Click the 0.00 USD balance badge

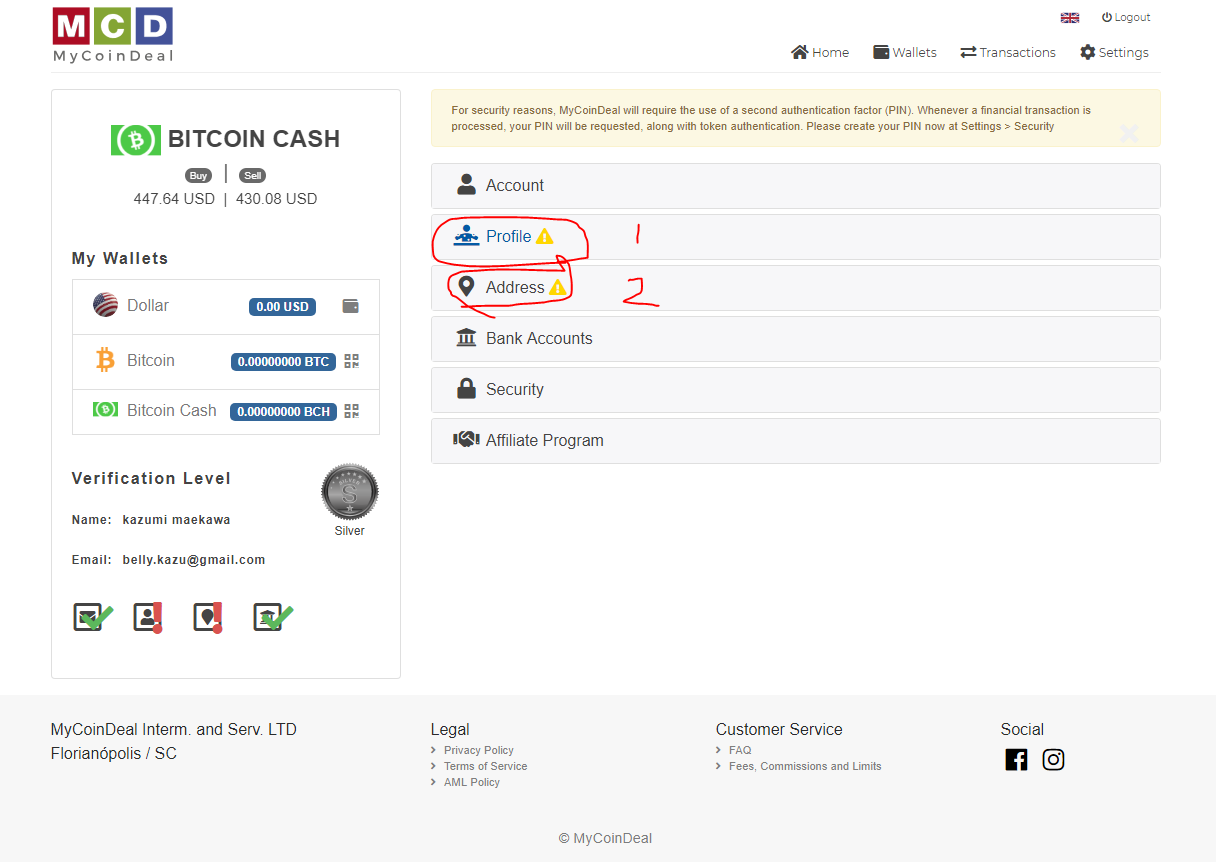pos(282,307)
